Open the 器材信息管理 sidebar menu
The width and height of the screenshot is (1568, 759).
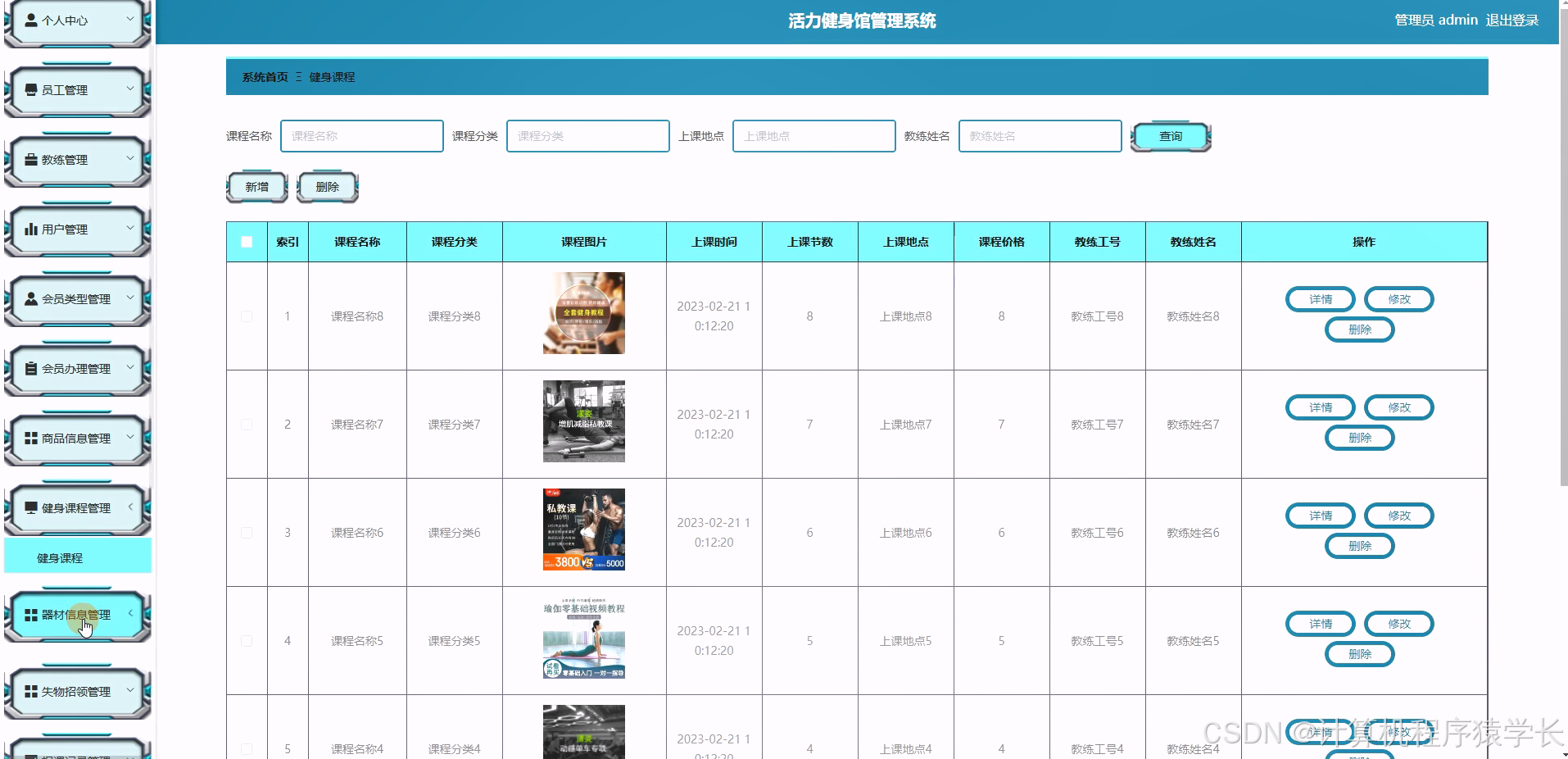coord(78,615)
